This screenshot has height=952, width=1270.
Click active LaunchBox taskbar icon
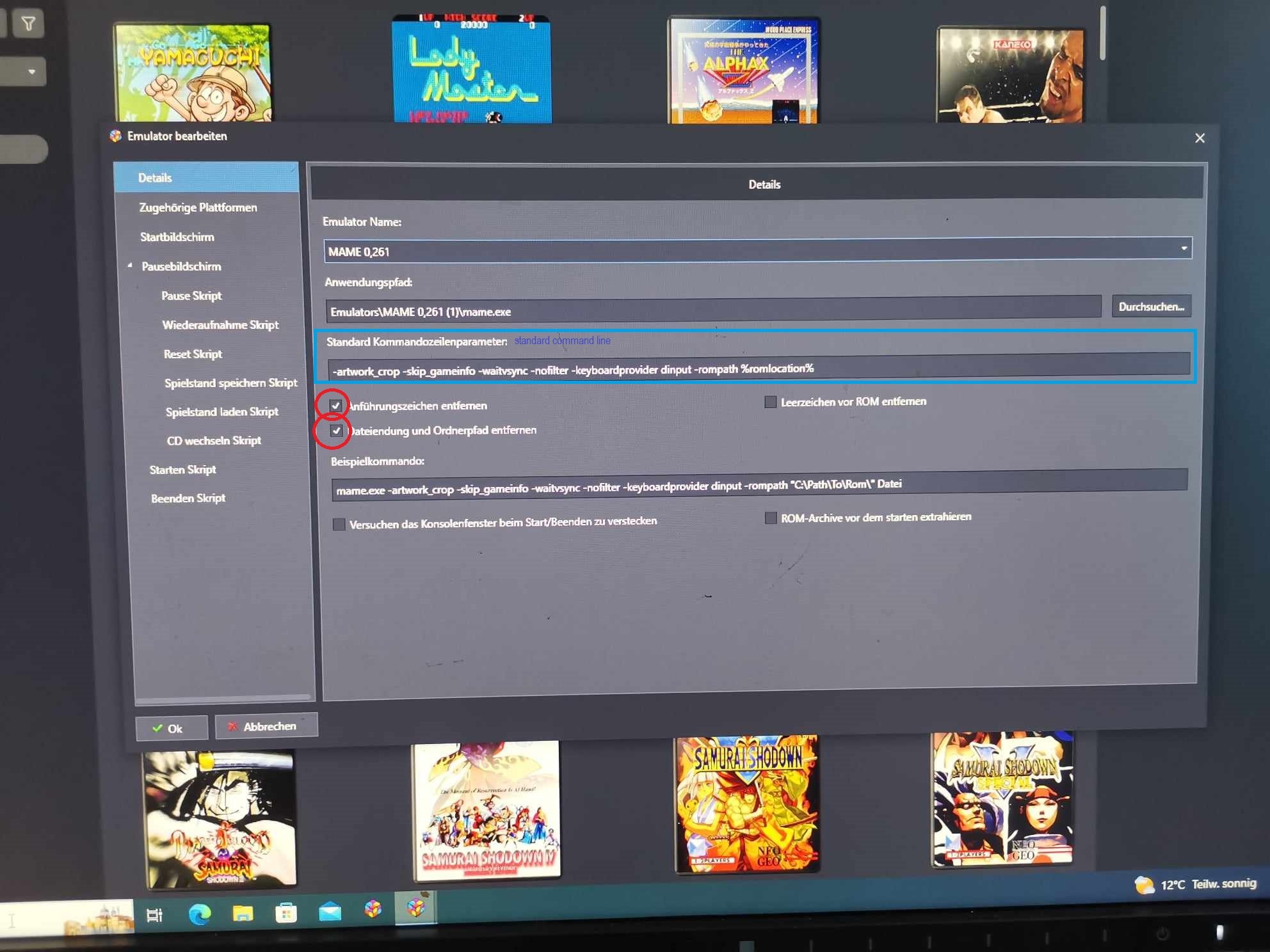pos(416,907)
